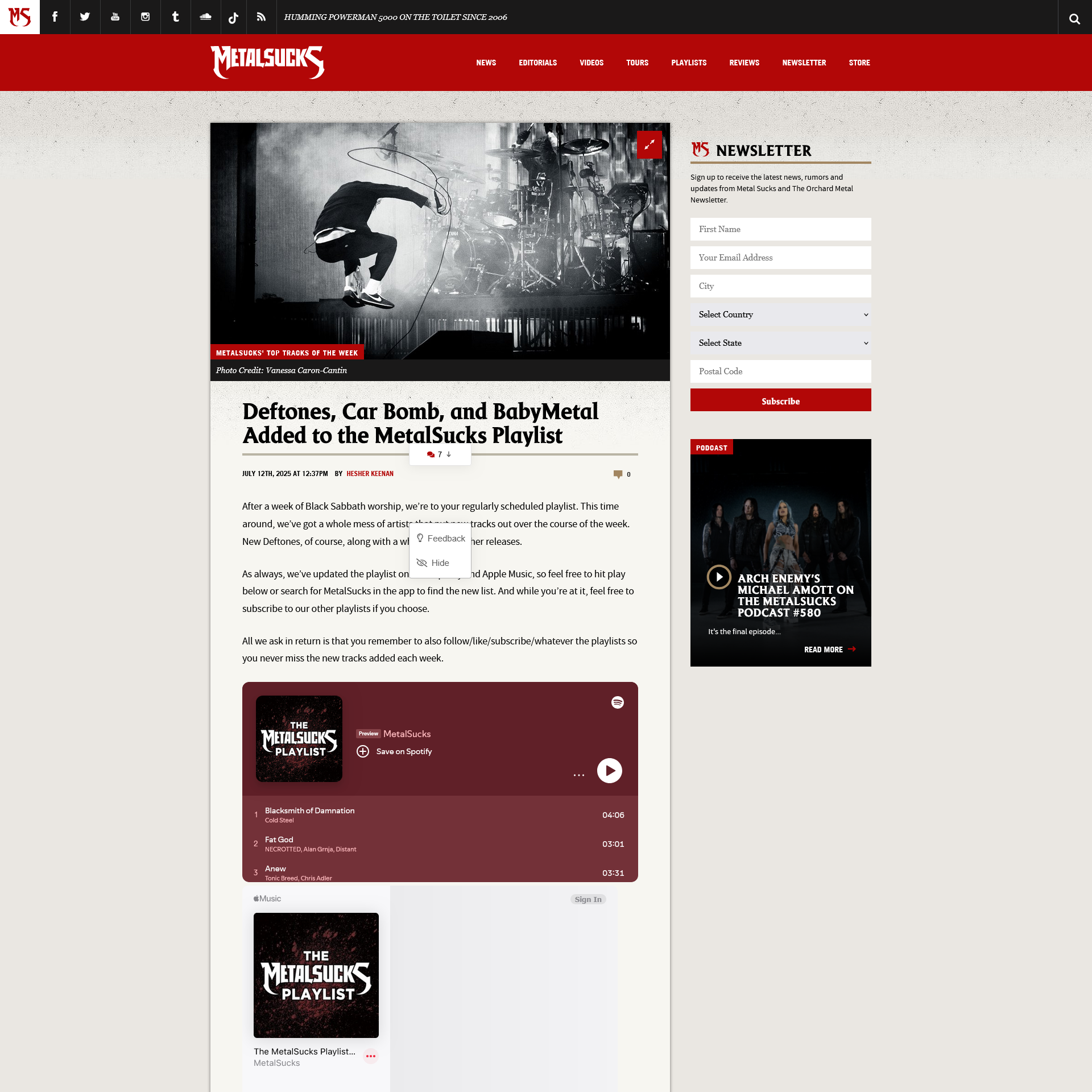
Task: Open the SoundCloud icon in top bar
Action: click(205, 17)
